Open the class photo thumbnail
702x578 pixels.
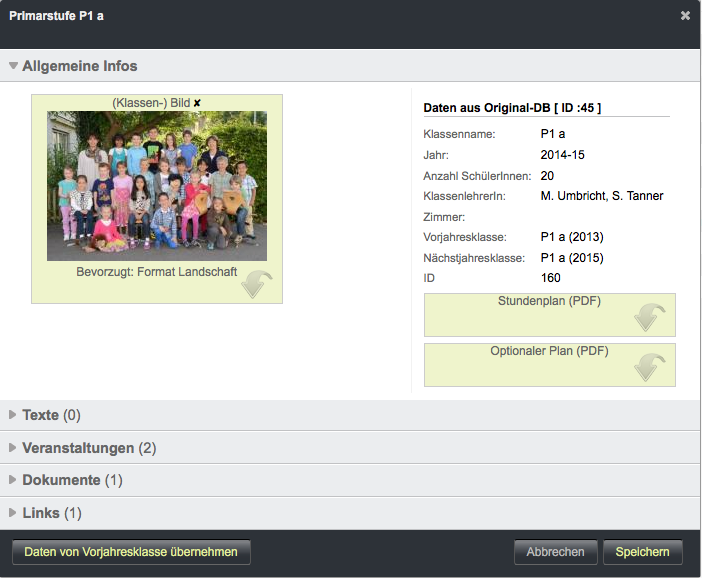[157, 186]
